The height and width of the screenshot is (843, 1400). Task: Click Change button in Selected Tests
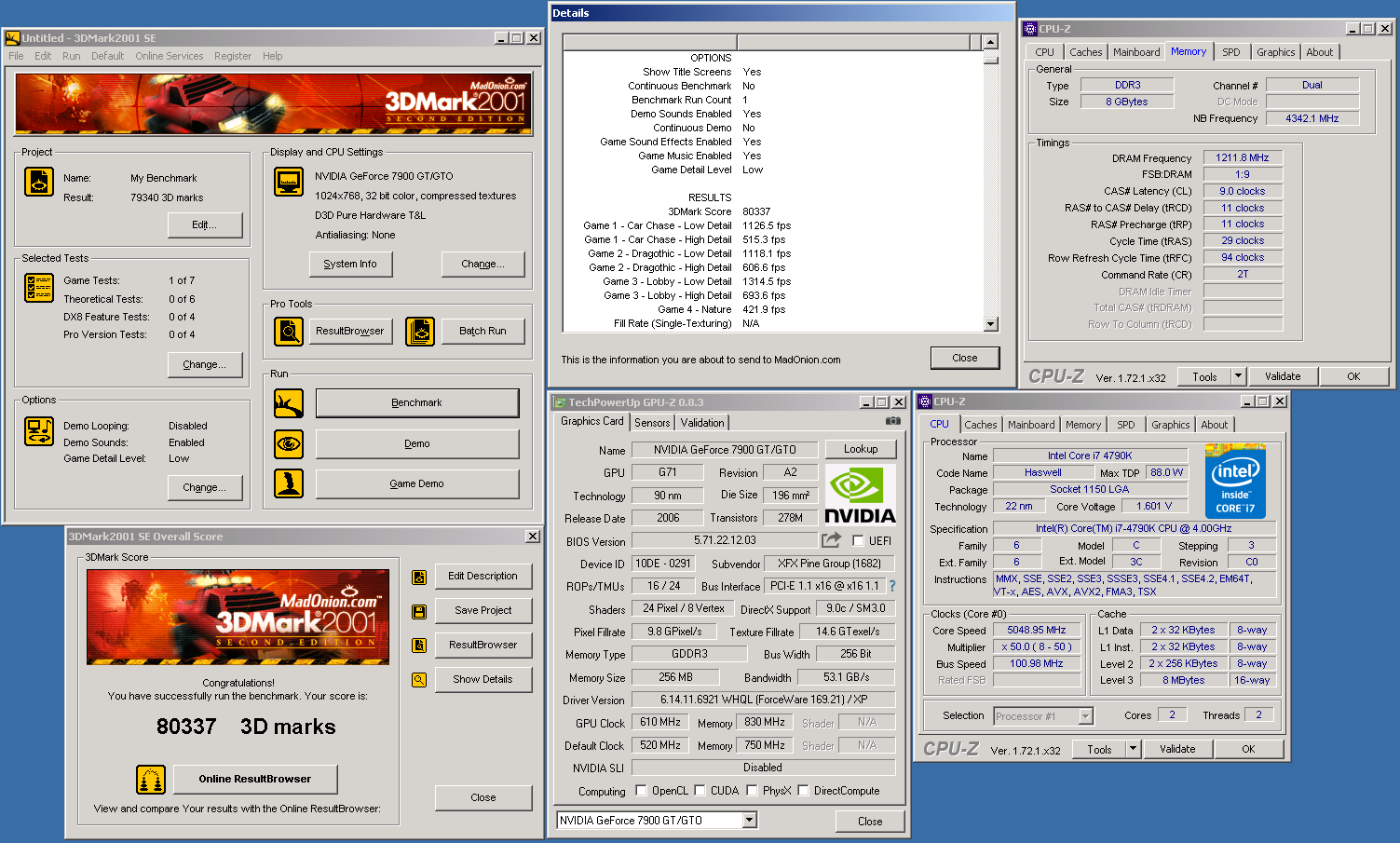tap(204, 365)
